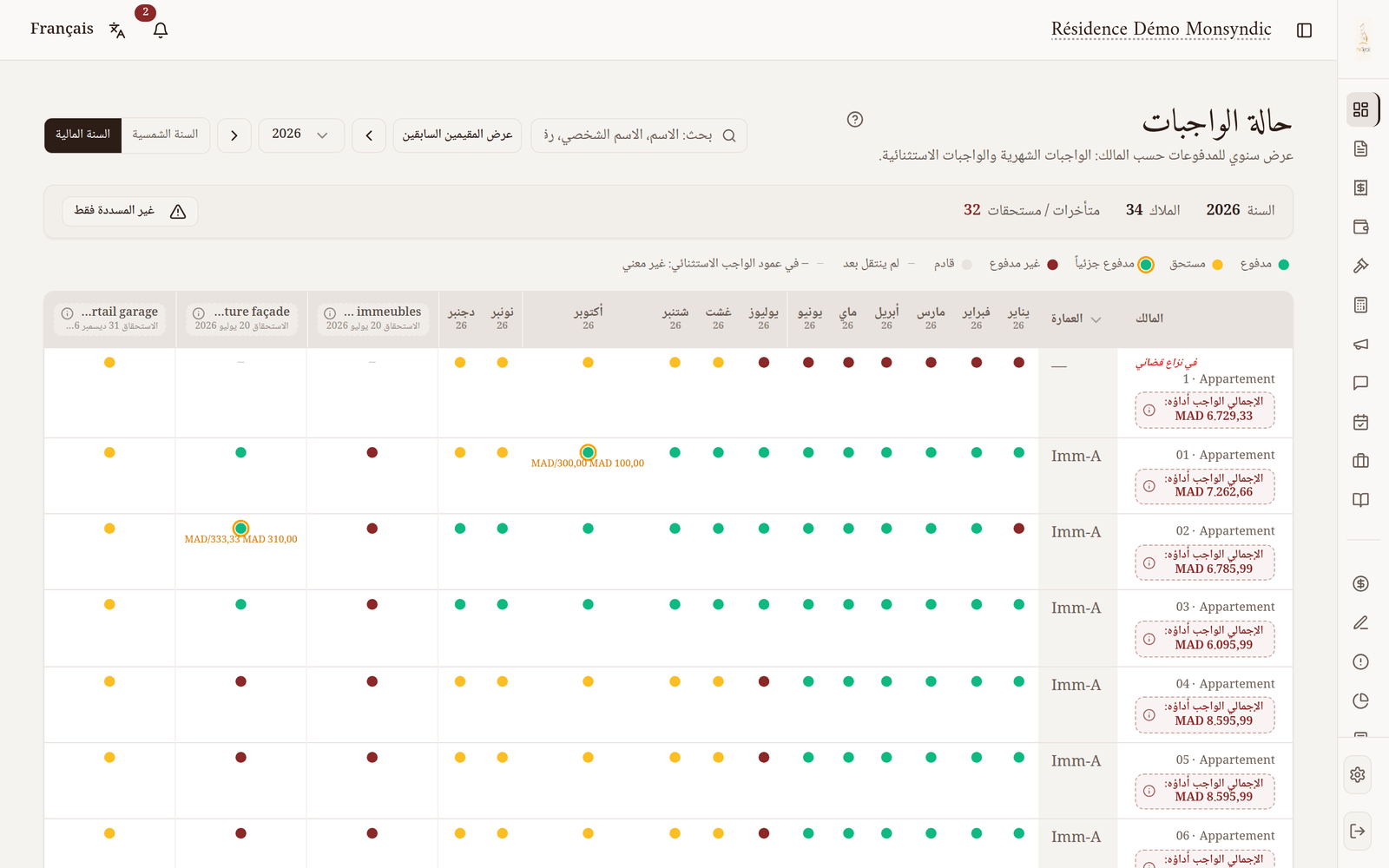Focus the name search field

tap(639, 135)
